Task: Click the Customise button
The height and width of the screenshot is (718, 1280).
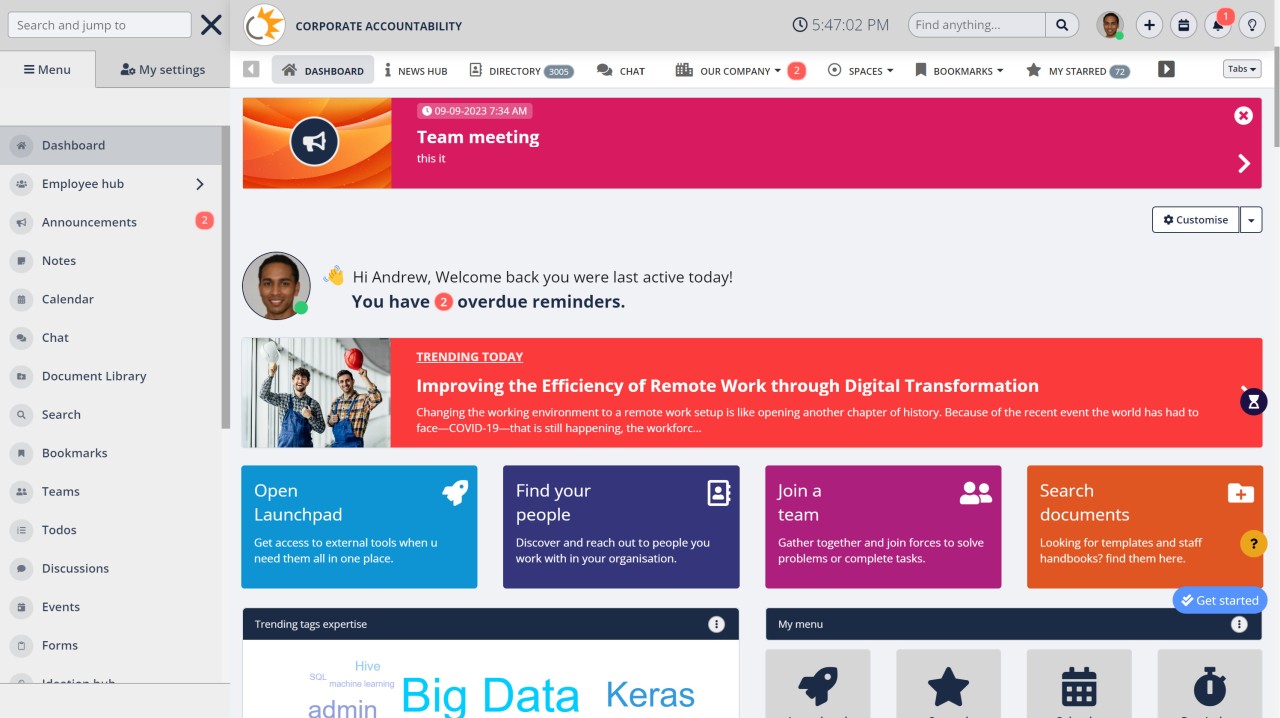Action: (1195, 219)
